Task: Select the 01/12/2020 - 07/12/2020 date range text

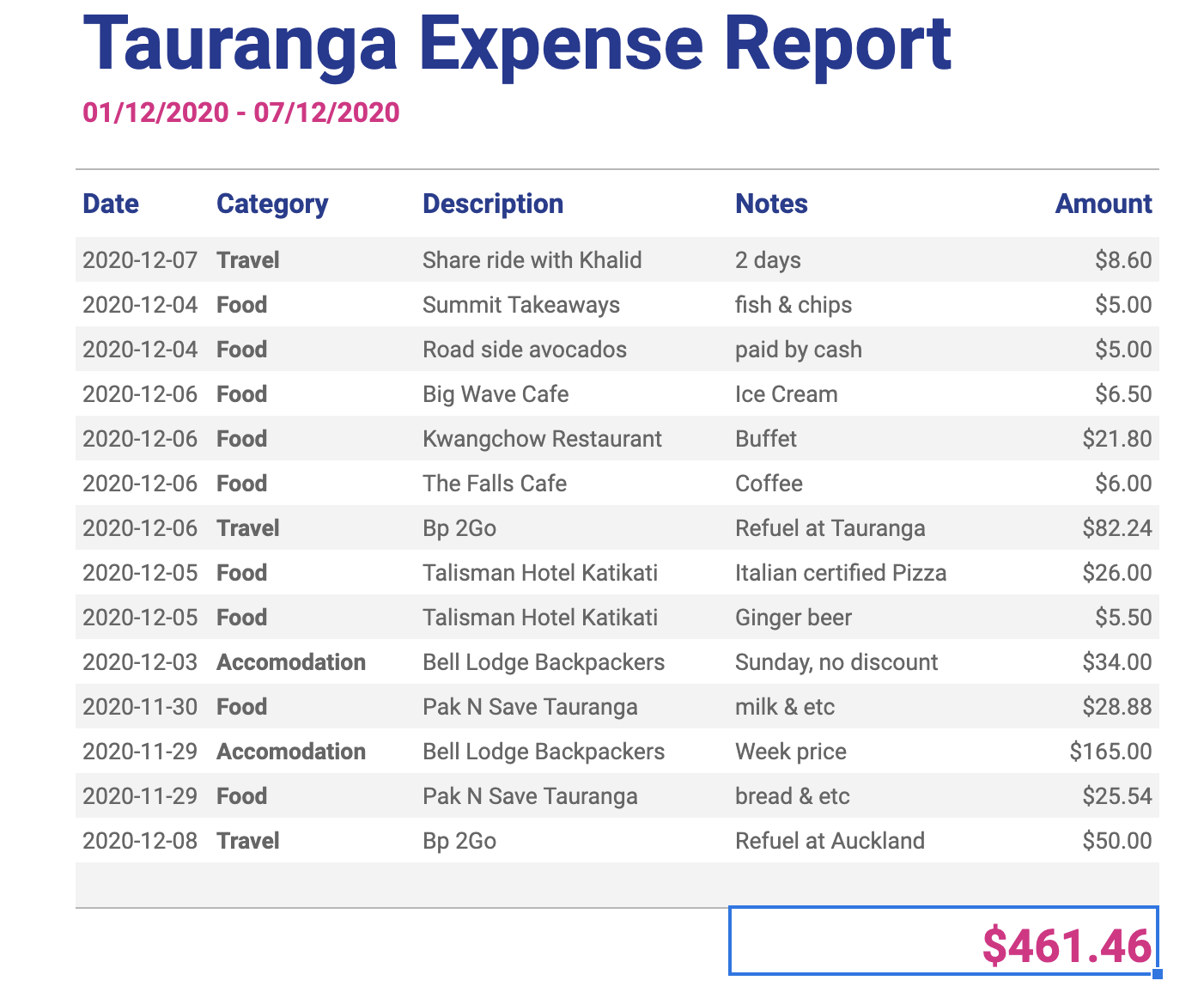Action: [x=240, y=113]
